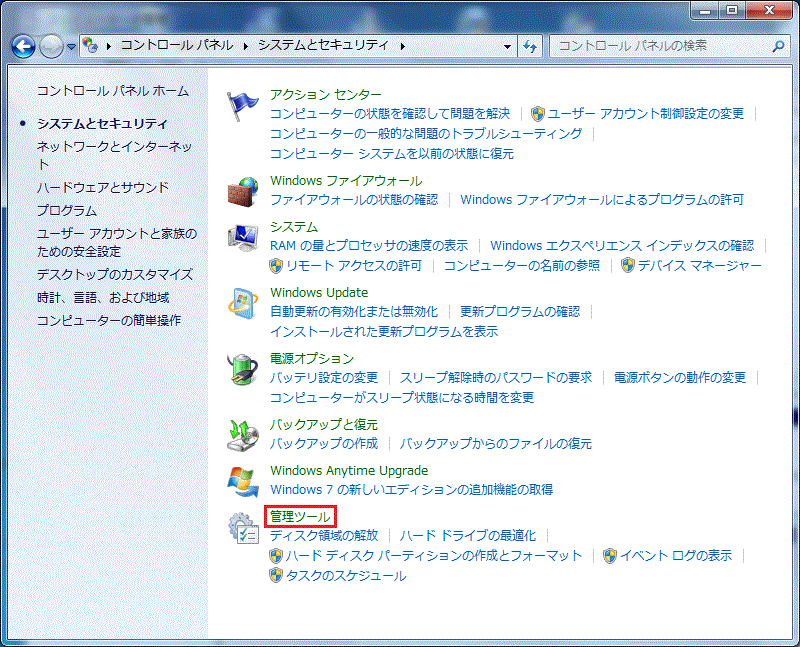This screenshot has width=800, height=647.
Task: Click the Windows Update icon
Action: (x=243, y=304)
